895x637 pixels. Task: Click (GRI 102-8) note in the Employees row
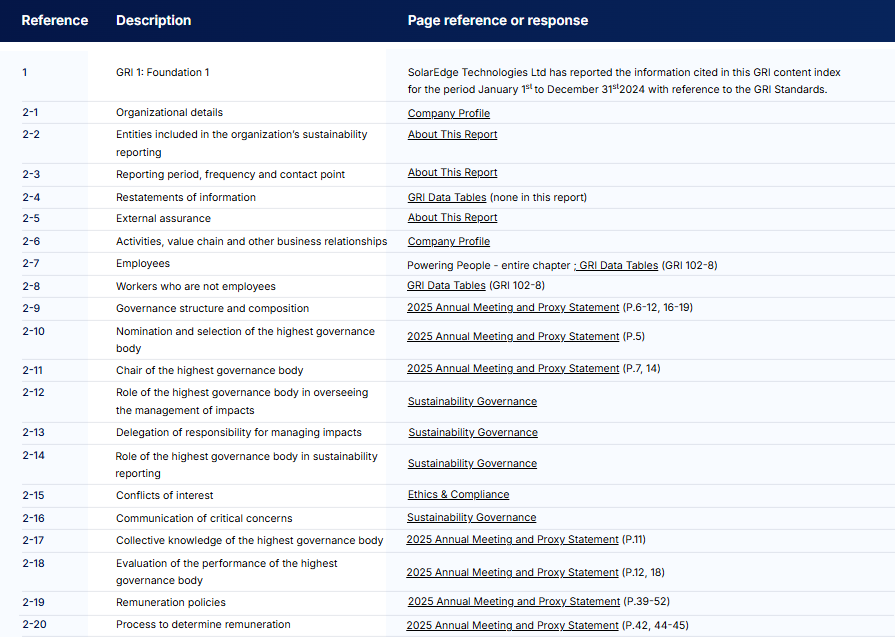click(690, 265)
